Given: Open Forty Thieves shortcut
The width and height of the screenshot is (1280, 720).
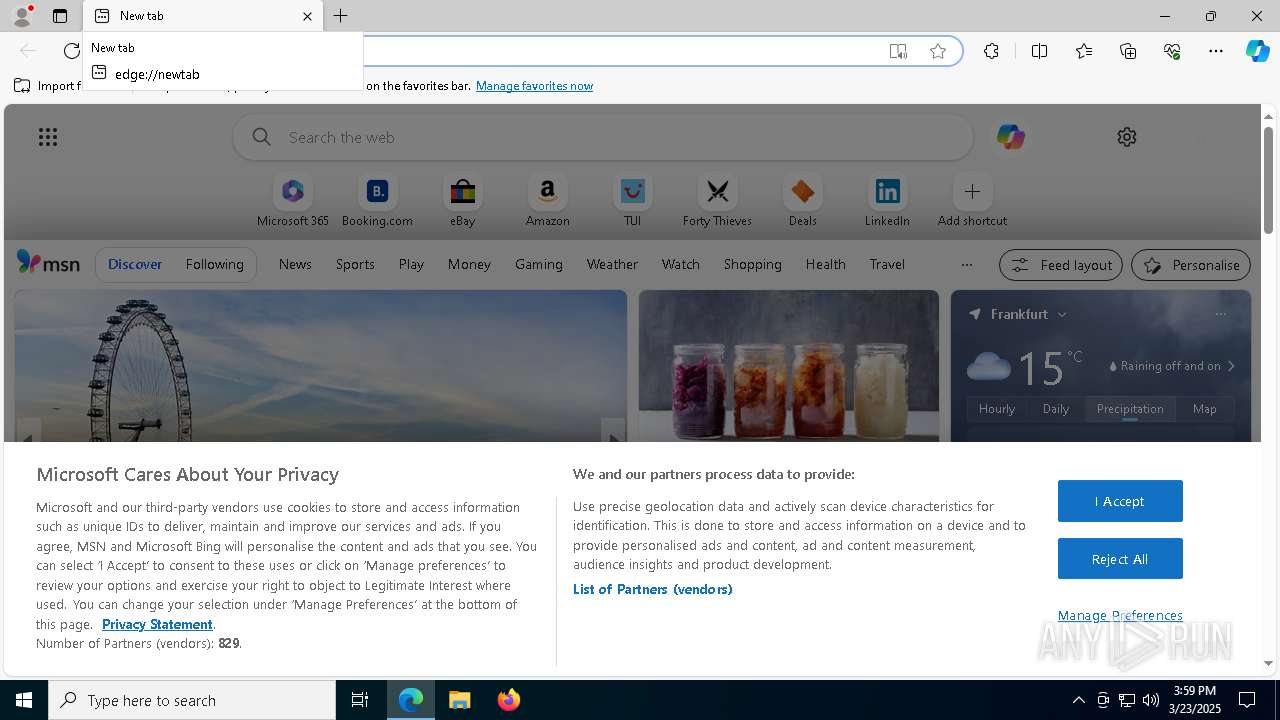Looking at the screenshot, I should pyautogui.click(x=717, y=201).
